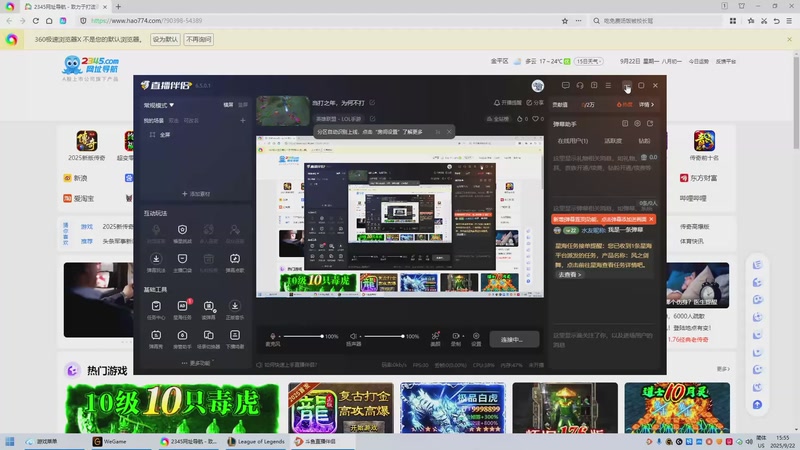800x450 pixels.
Task: Click the pop-out icon in the 弹幕助手 header
Action: 650,123
